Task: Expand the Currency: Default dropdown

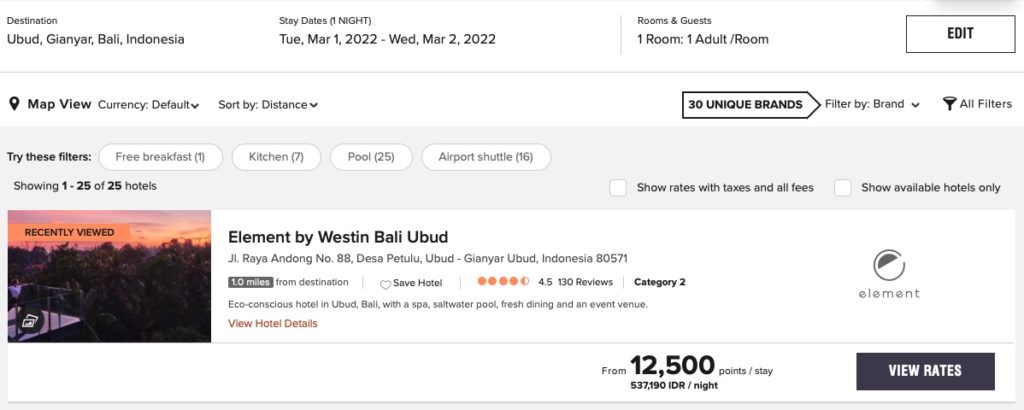Action: tap(148, 105)
